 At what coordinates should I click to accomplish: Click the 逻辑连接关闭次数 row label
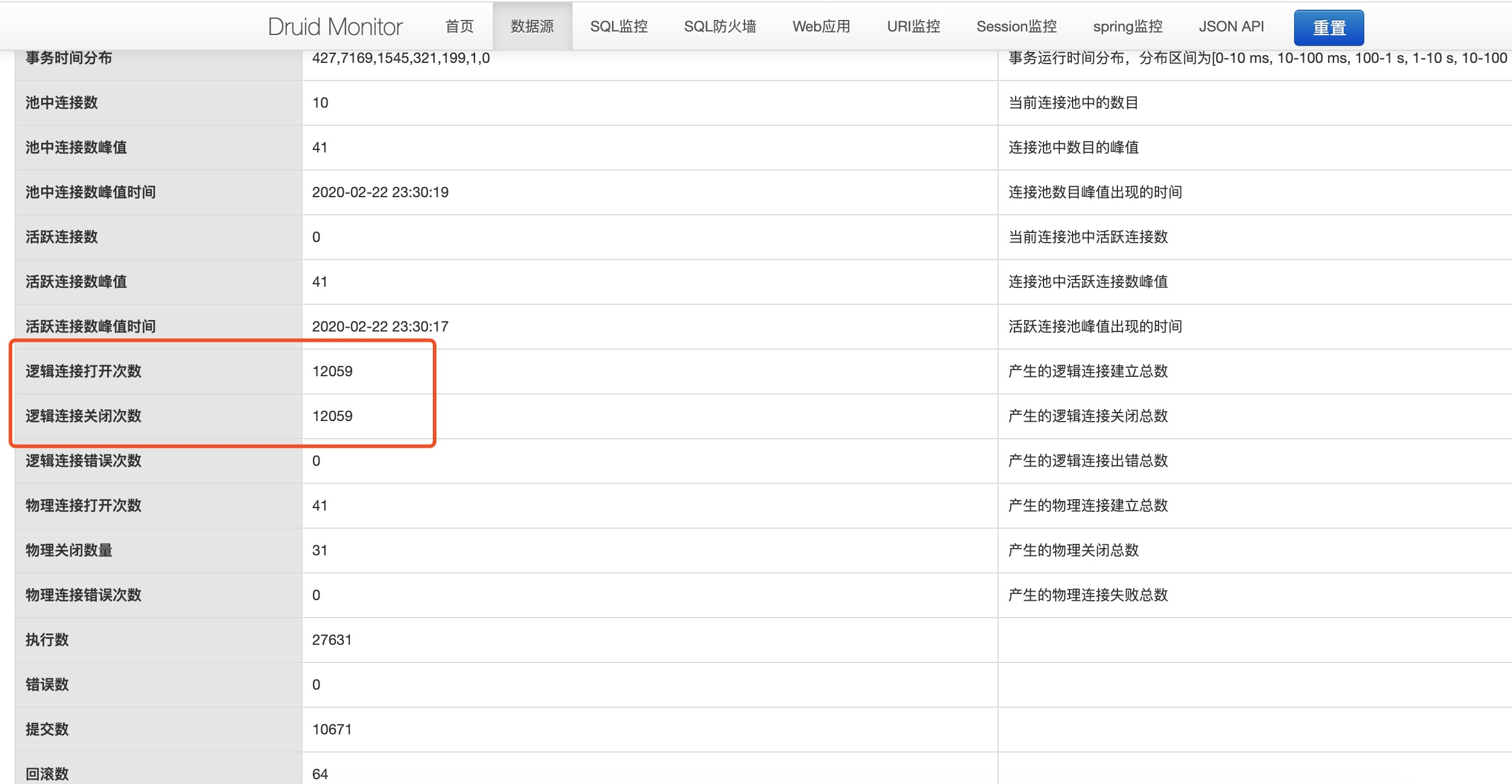tap(84, 416)
